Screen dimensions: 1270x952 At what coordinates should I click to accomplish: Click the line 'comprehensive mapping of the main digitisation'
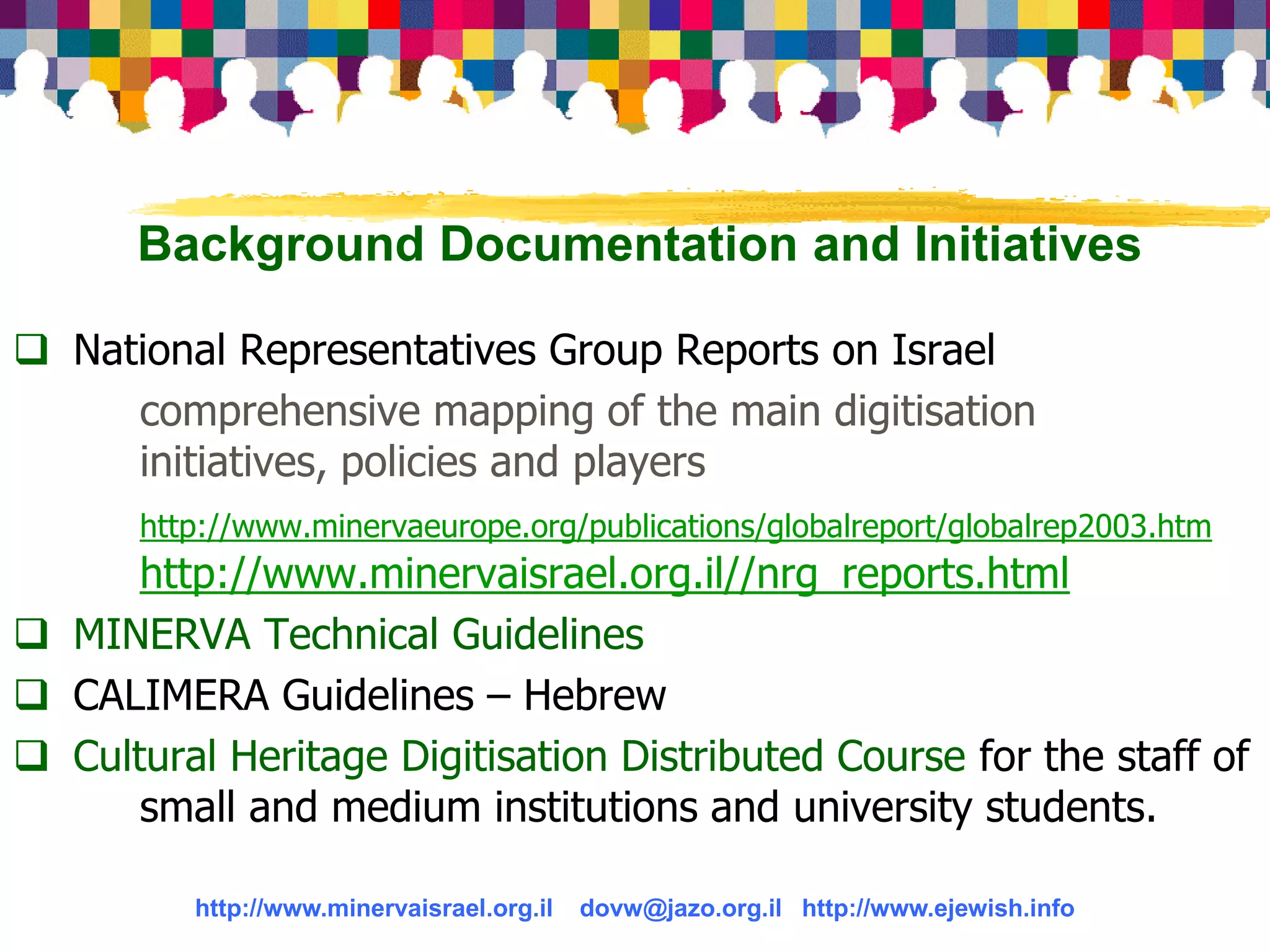pyautogui.click(x=587, y=413)
